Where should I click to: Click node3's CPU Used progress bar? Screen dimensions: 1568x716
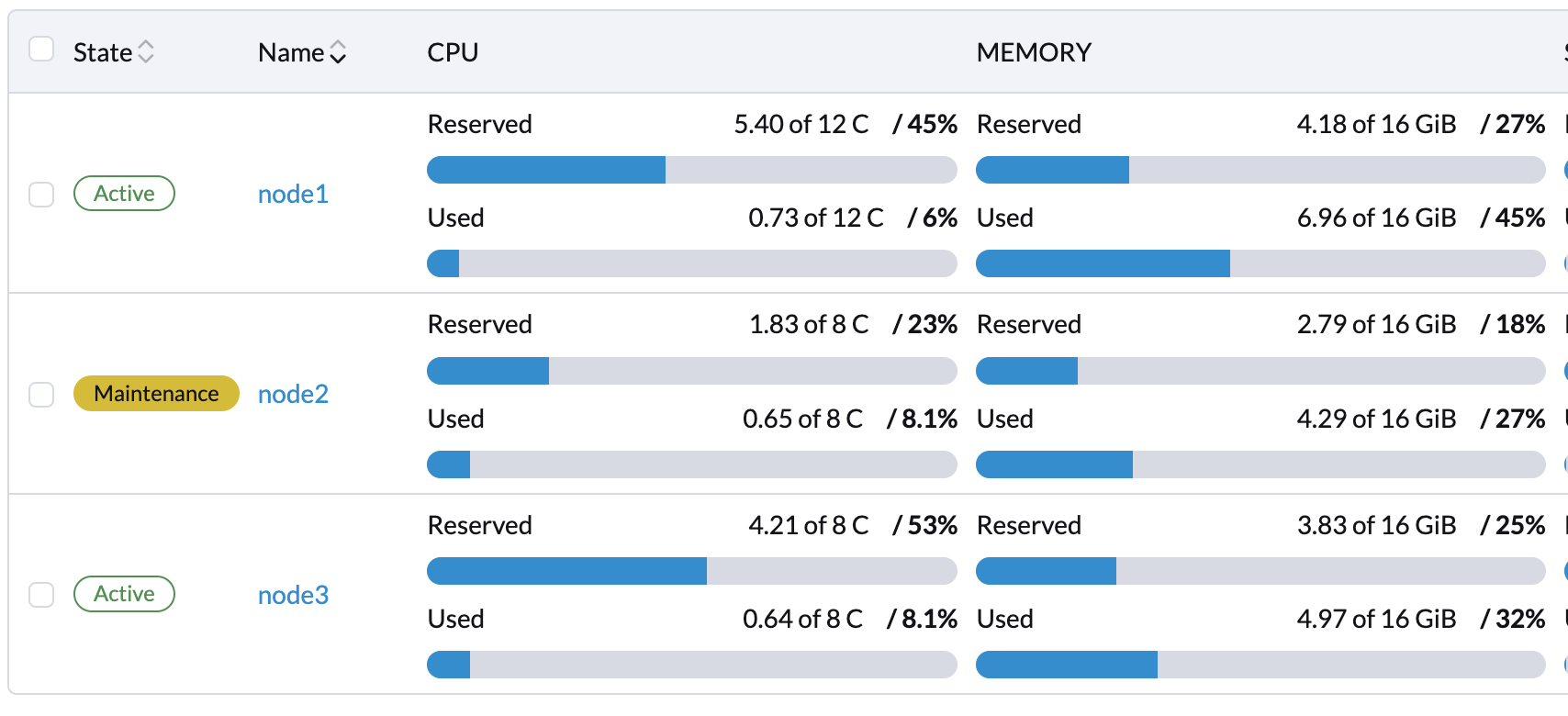click(x=691, y=663)
